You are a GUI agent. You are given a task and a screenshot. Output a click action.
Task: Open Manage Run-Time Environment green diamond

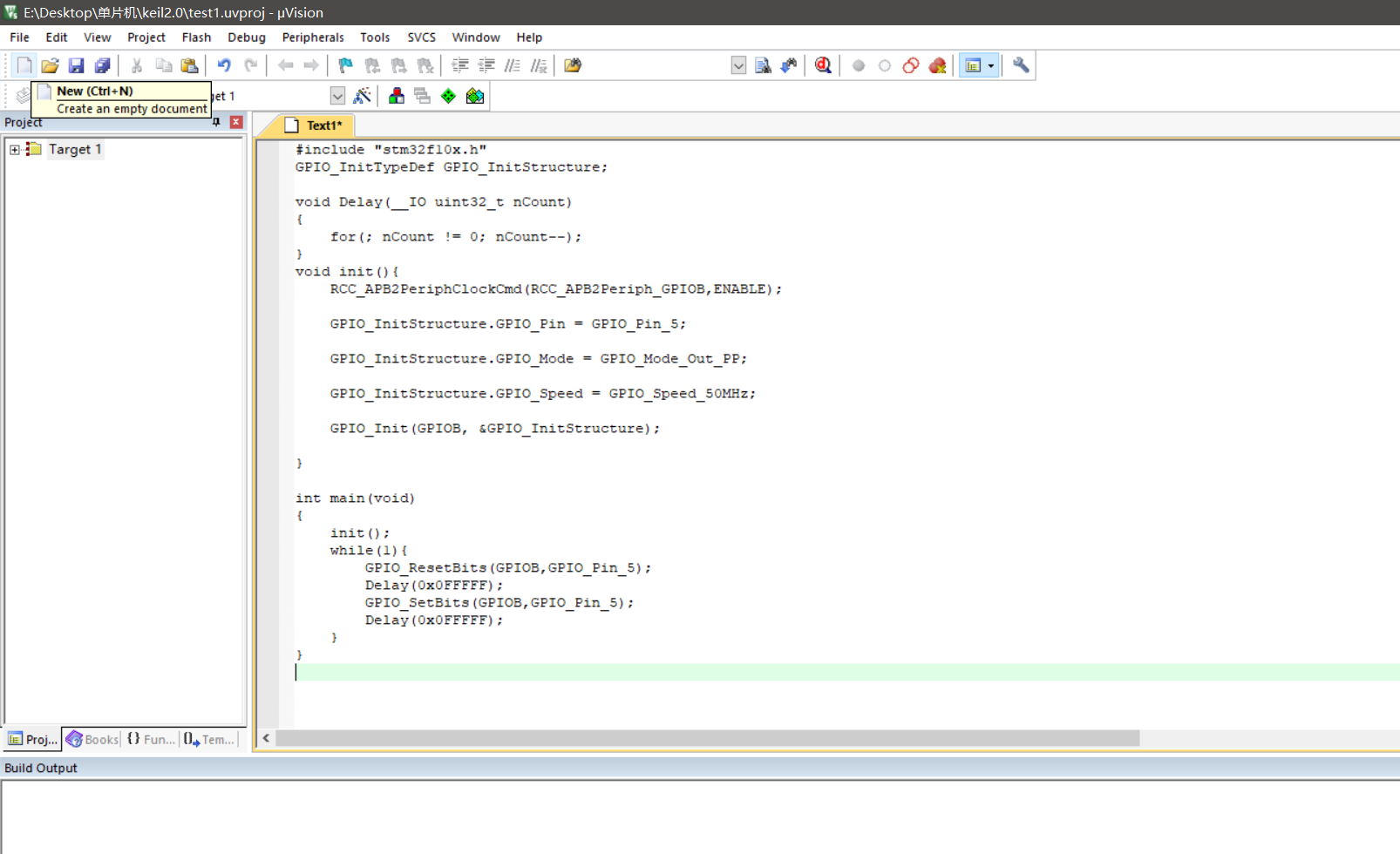pos(448,96)
